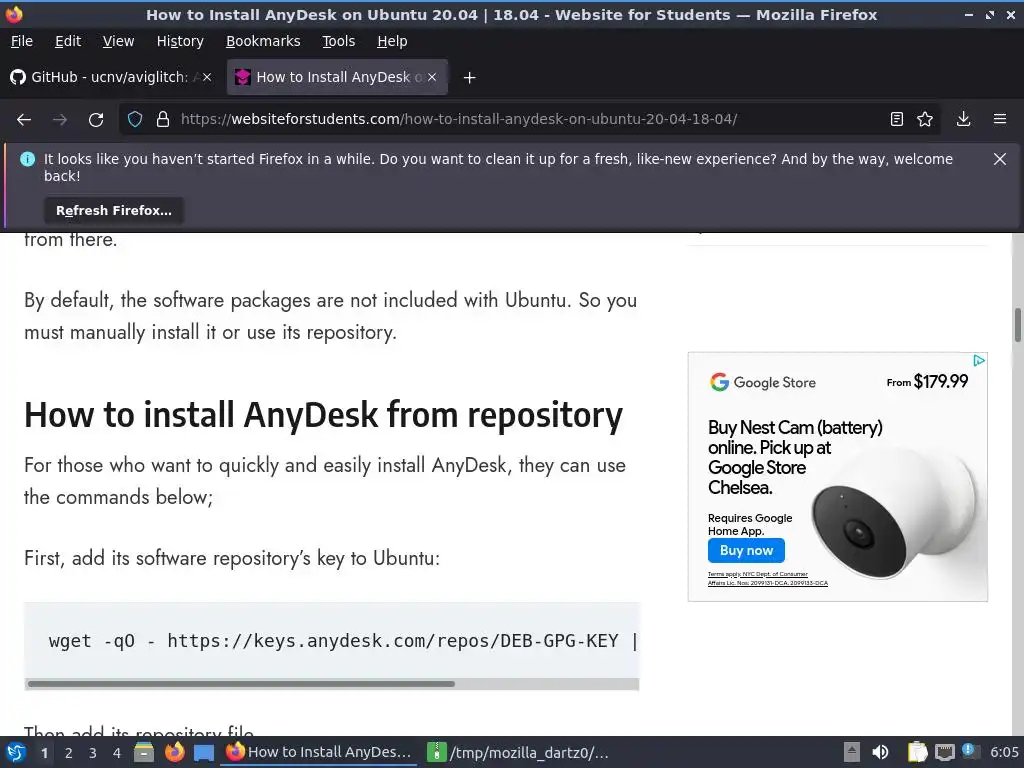The image size is (1024, 768).
Task: Click the 'From $179.99' price in ad
Action: (927, 381)
